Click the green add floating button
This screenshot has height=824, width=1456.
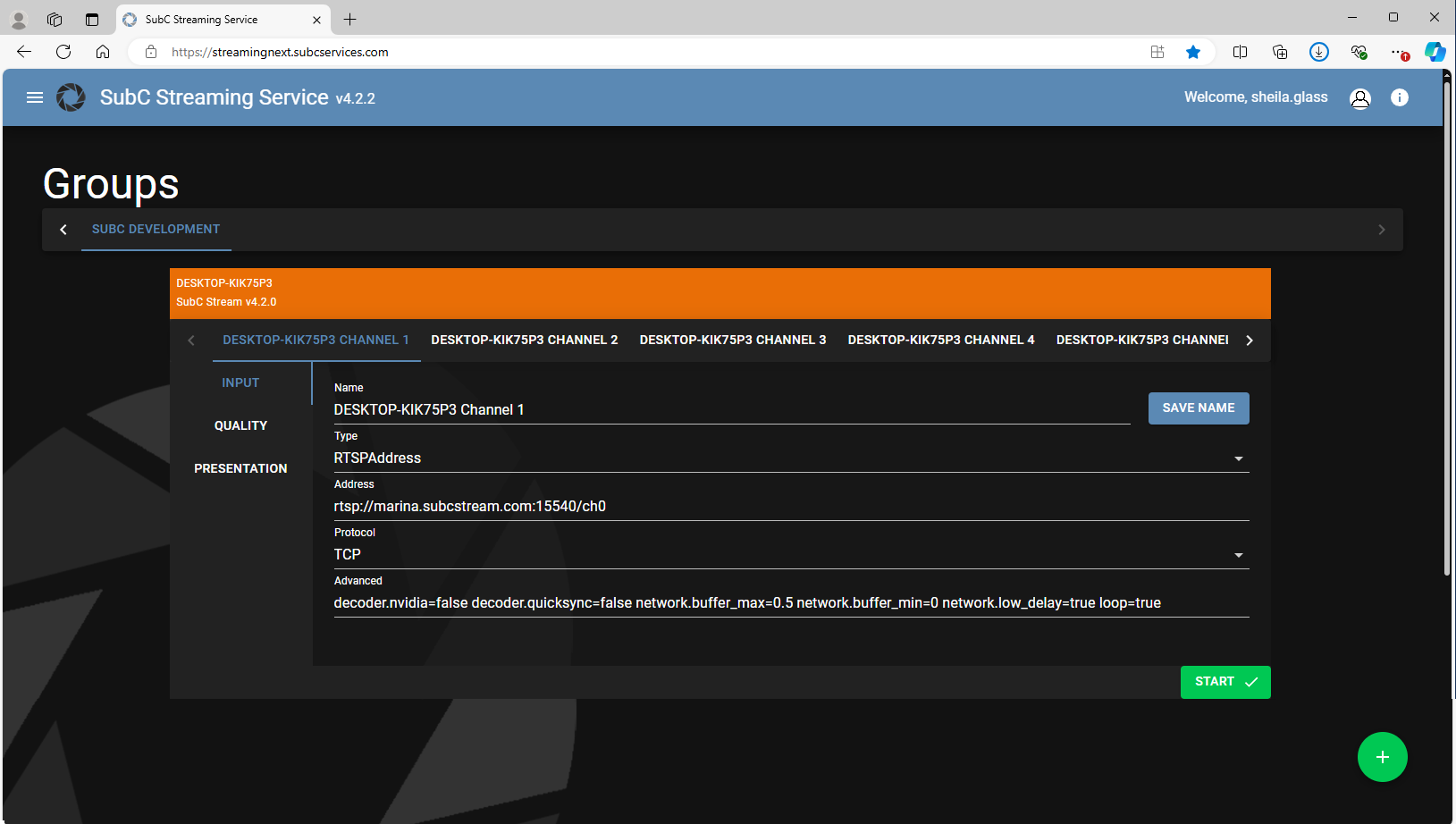[x=1383, y=757]
